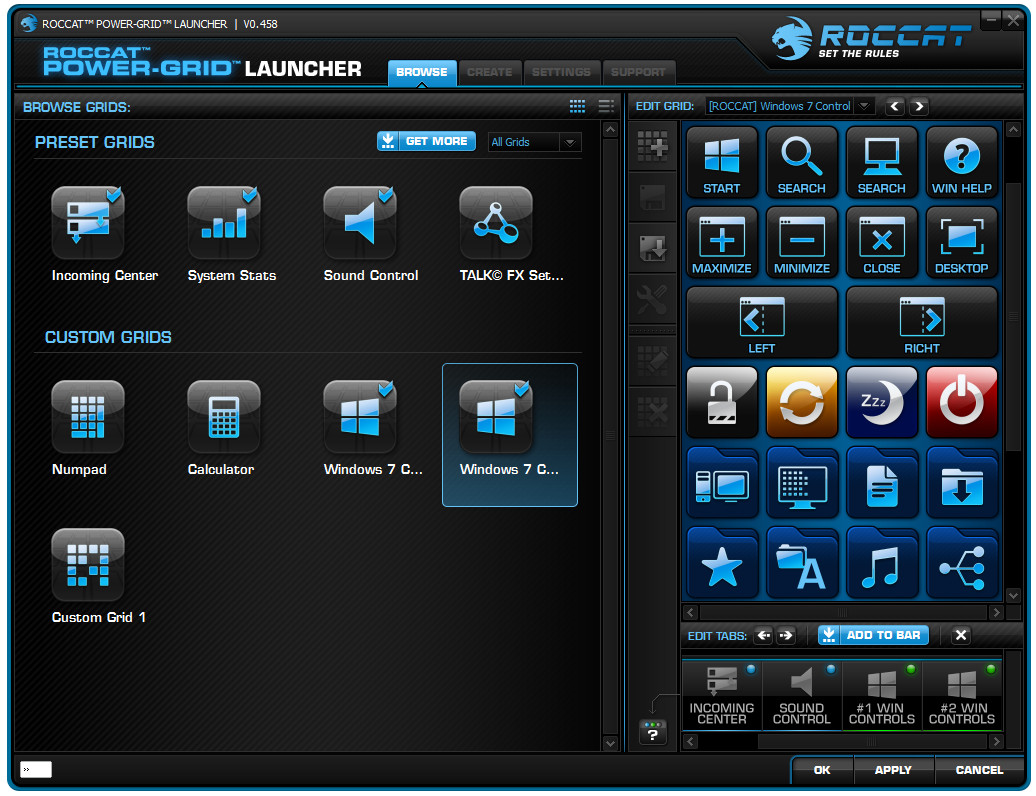This screenshot has width=1036, height=796.
Task: Click the expand arrows button in bottom-left corner
Action: pos(36,770)
